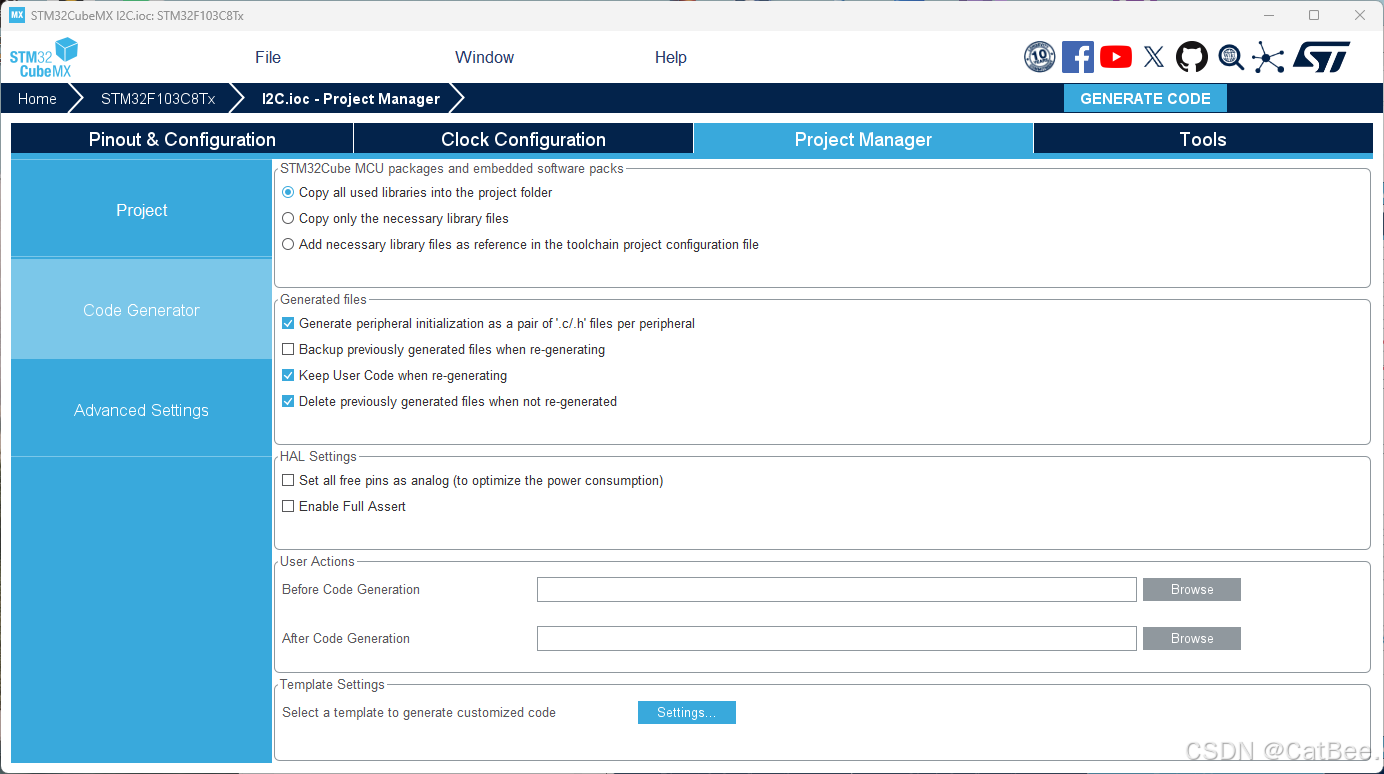The width and height of the screenshot is (1384, 774).
Task: Click the 'Generated files' group label
Action: point(323,299)
